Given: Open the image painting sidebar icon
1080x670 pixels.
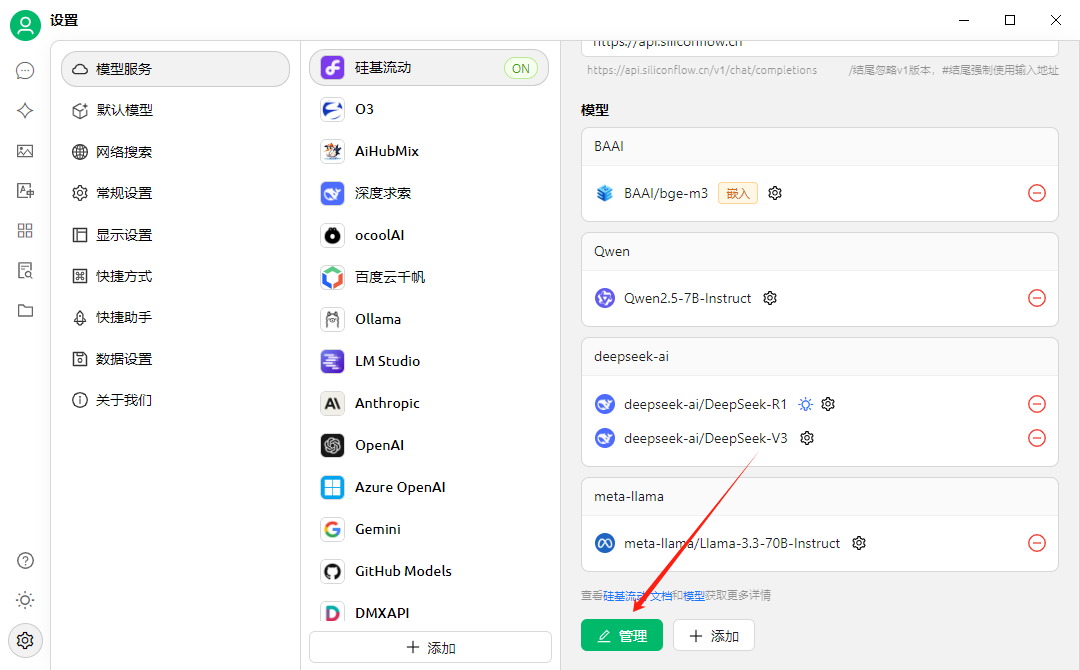Looking at the screenshot, I should click(25, 151).
